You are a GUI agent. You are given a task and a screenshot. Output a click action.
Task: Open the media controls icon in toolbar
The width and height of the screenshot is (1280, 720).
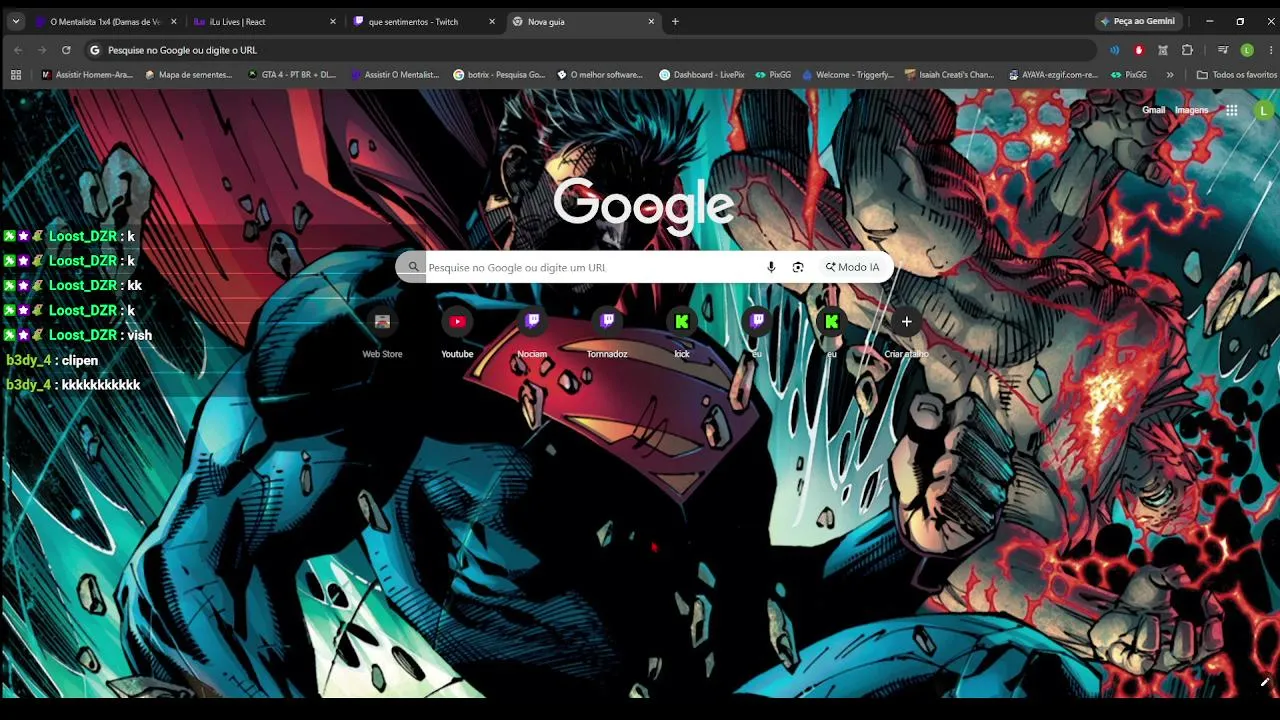(x=1223, y=50)
